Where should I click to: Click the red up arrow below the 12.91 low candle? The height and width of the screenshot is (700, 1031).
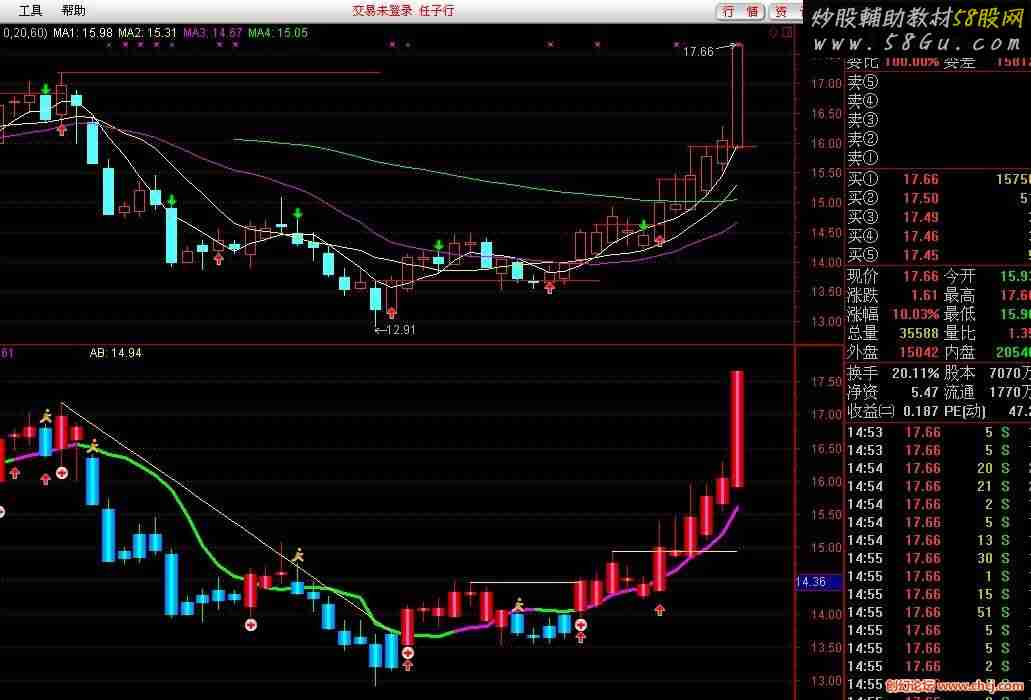click(x=391, y=312)
